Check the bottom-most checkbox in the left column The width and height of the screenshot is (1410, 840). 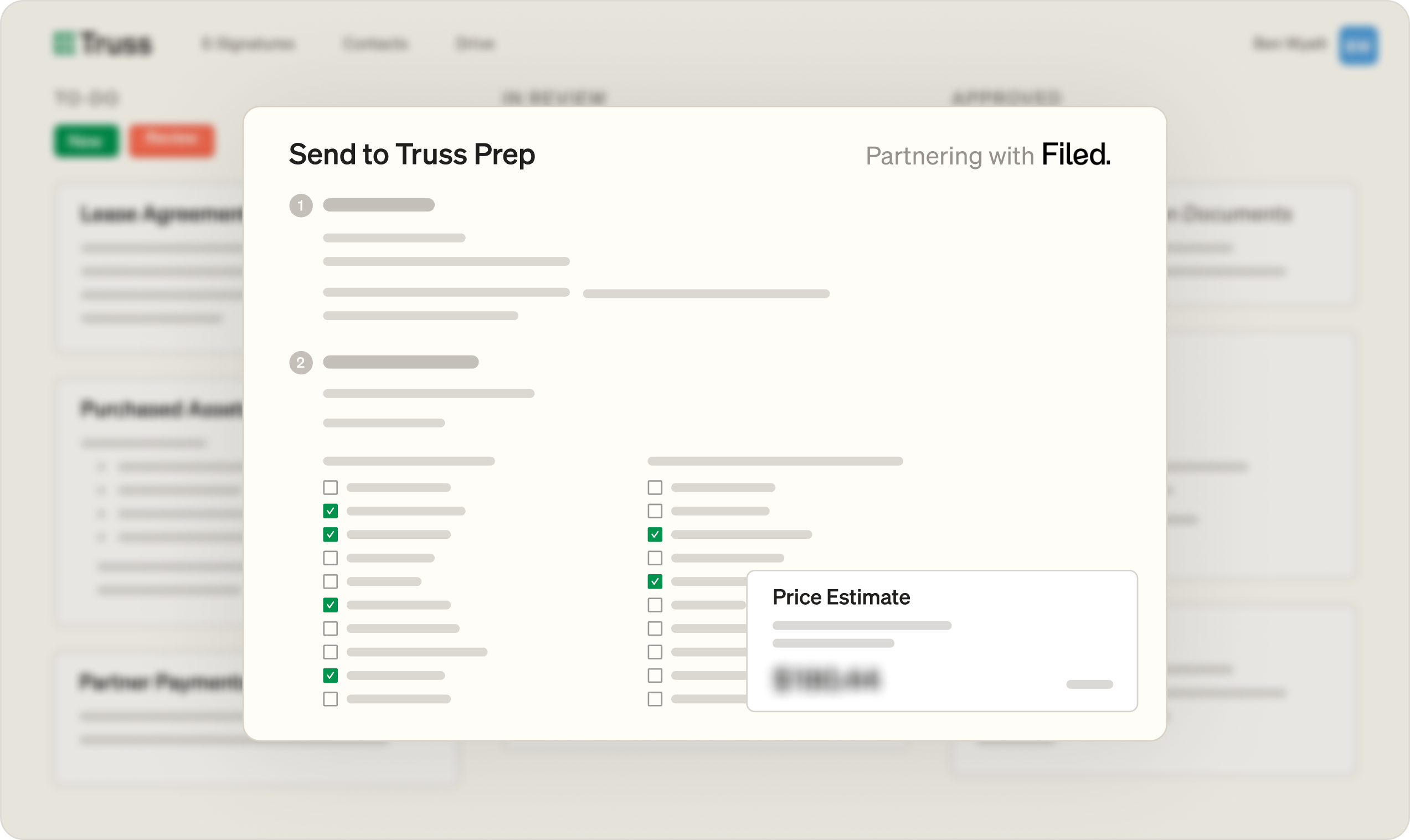[330, 698]
